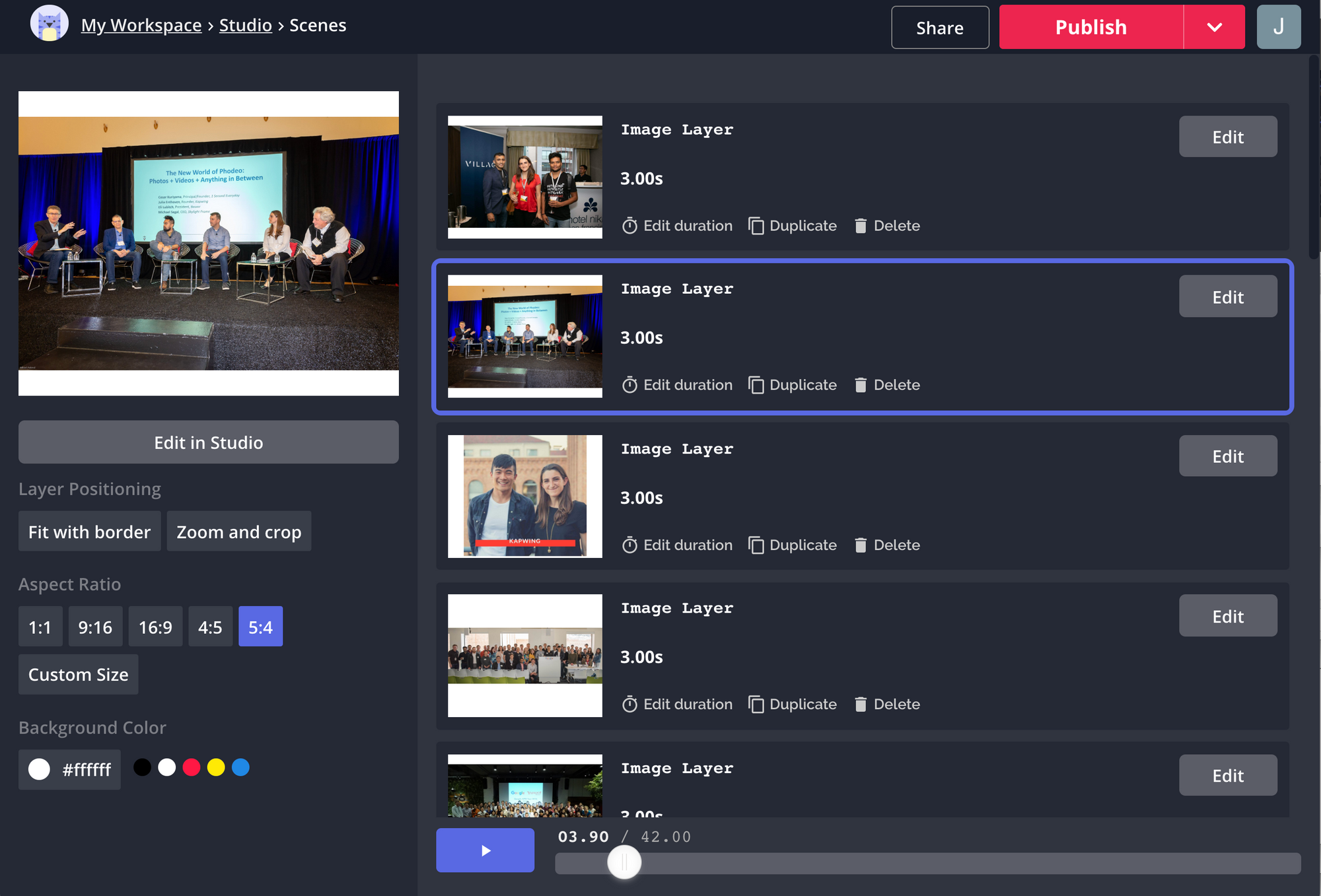
Task: Navigate to Studio breadcrumb
Action: (245, 25)
